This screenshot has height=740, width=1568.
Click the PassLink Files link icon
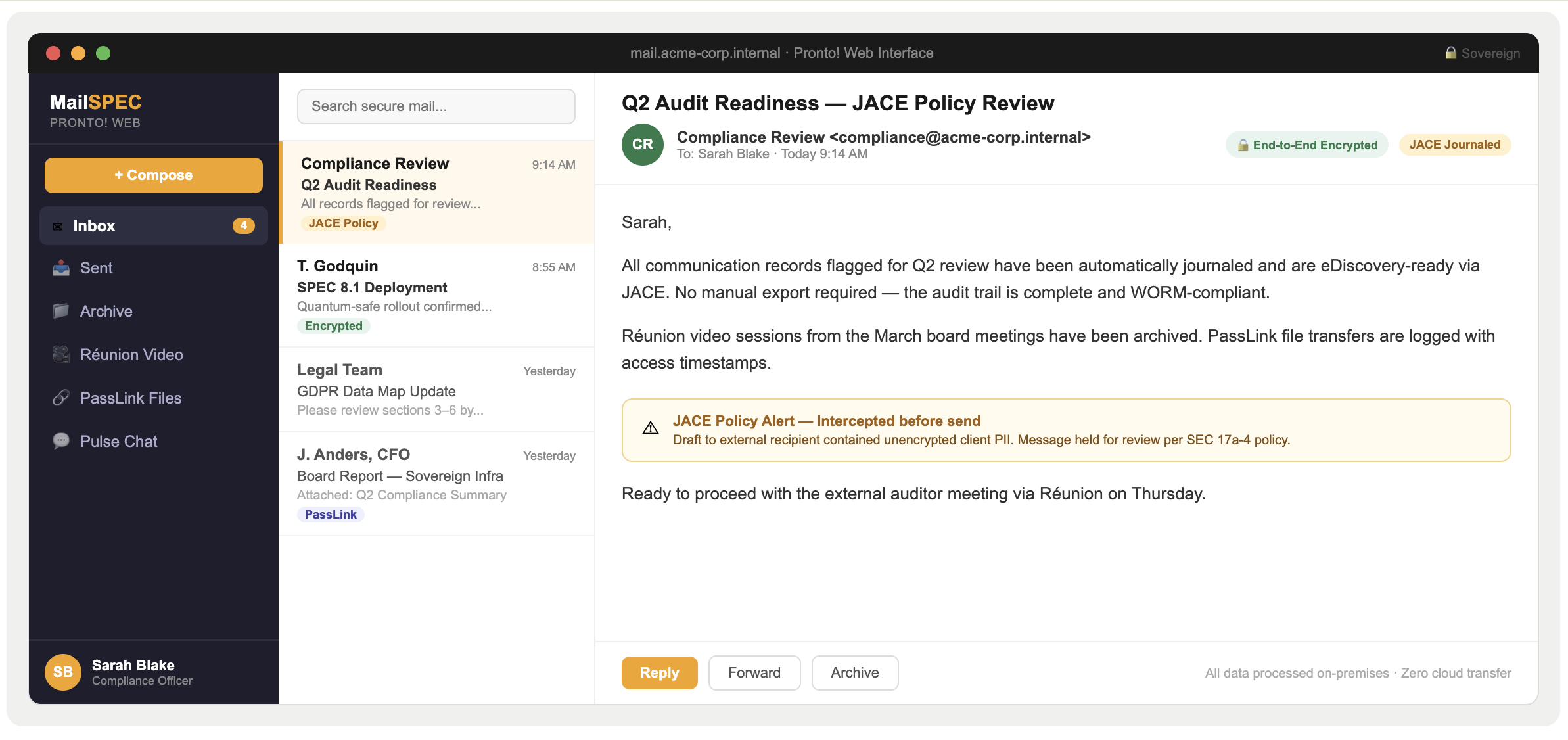61,398
